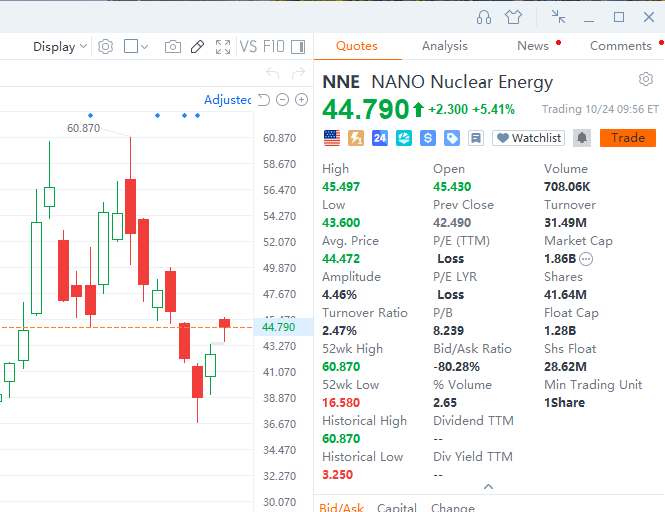
Task: Click the Historical Low value 3.250
Action: click(x=338, y=475)
